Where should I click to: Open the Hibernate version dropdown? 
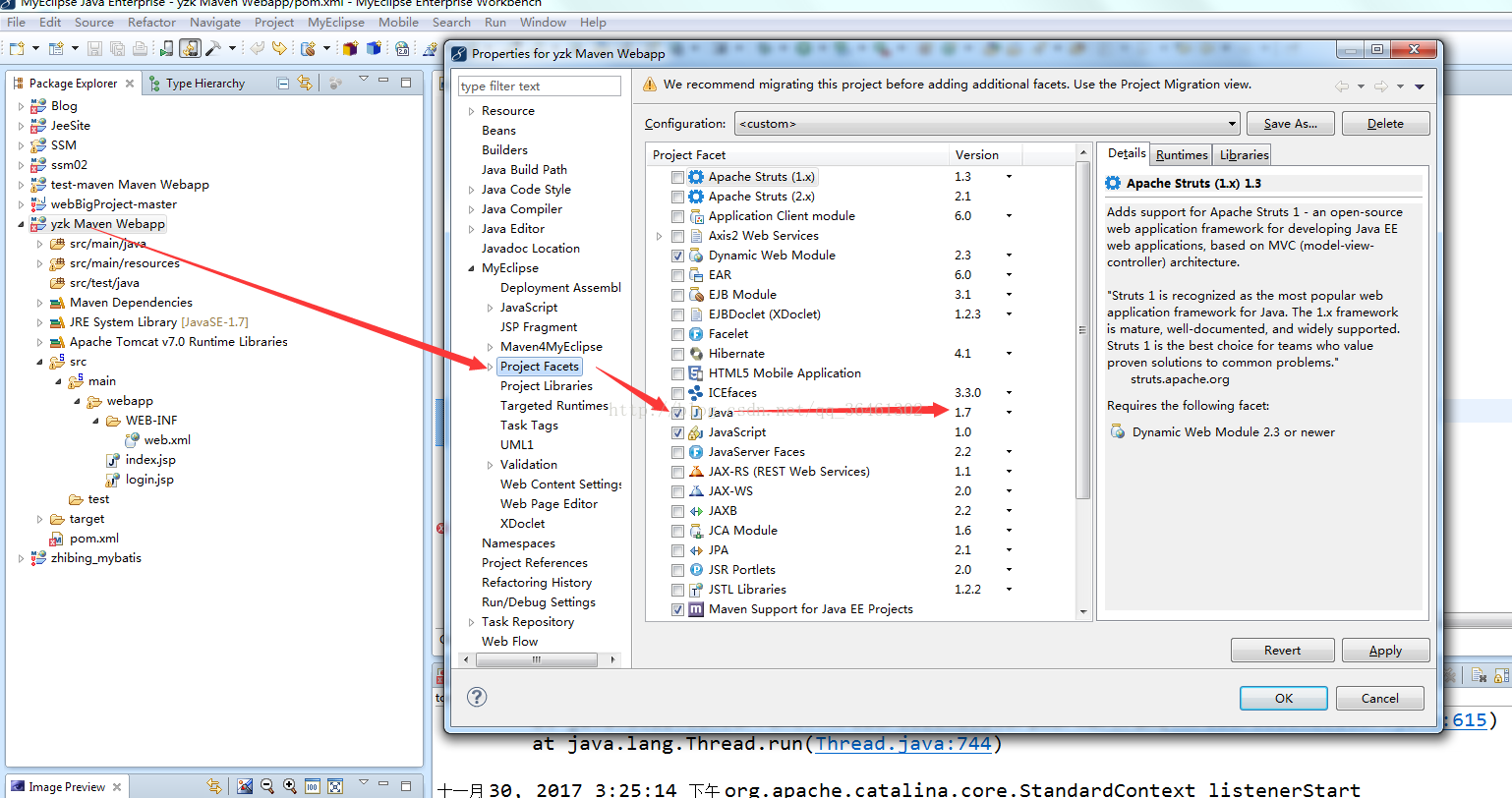[1009, 354]
